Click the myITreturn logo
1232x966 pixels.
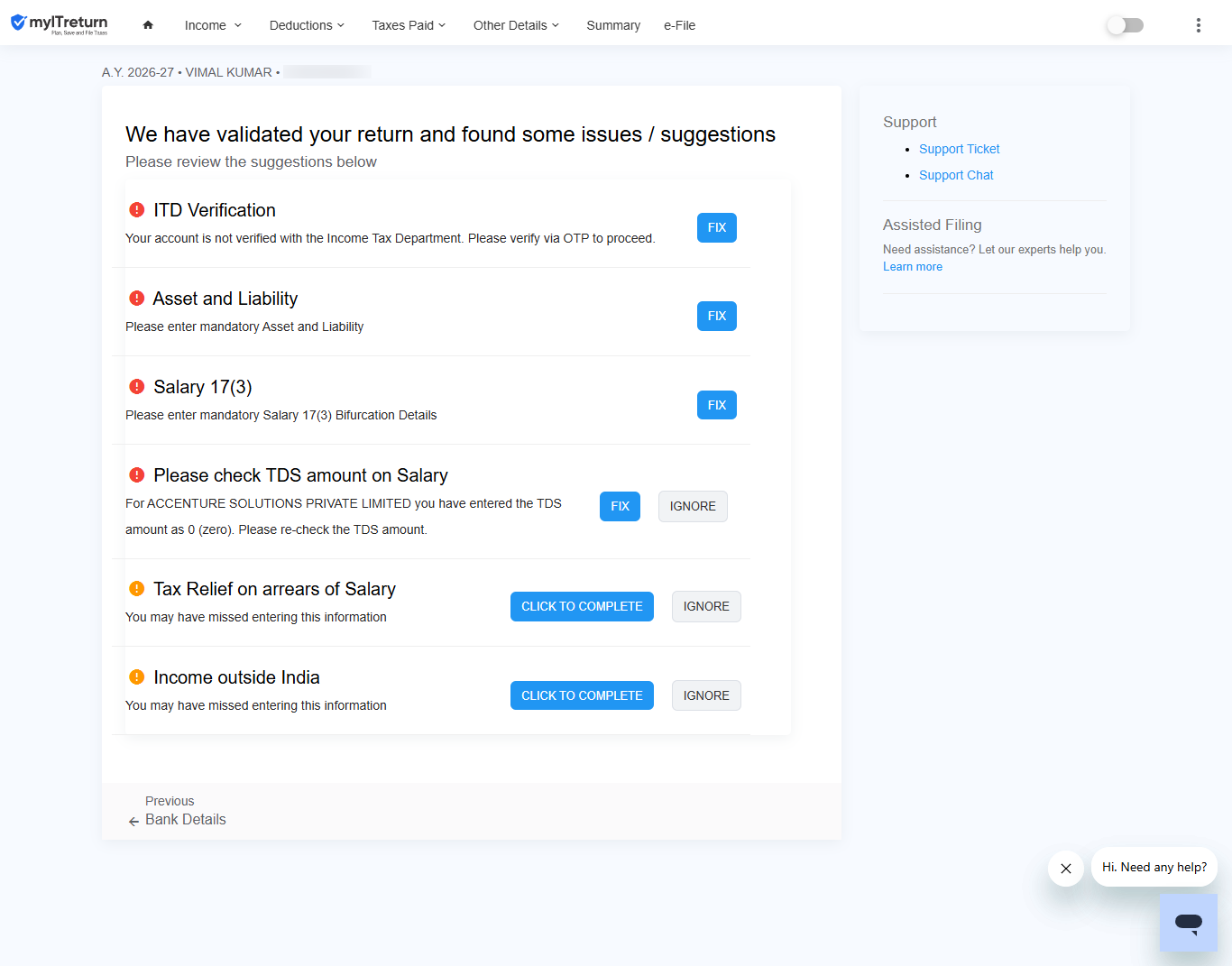click(x=60, y=24)
